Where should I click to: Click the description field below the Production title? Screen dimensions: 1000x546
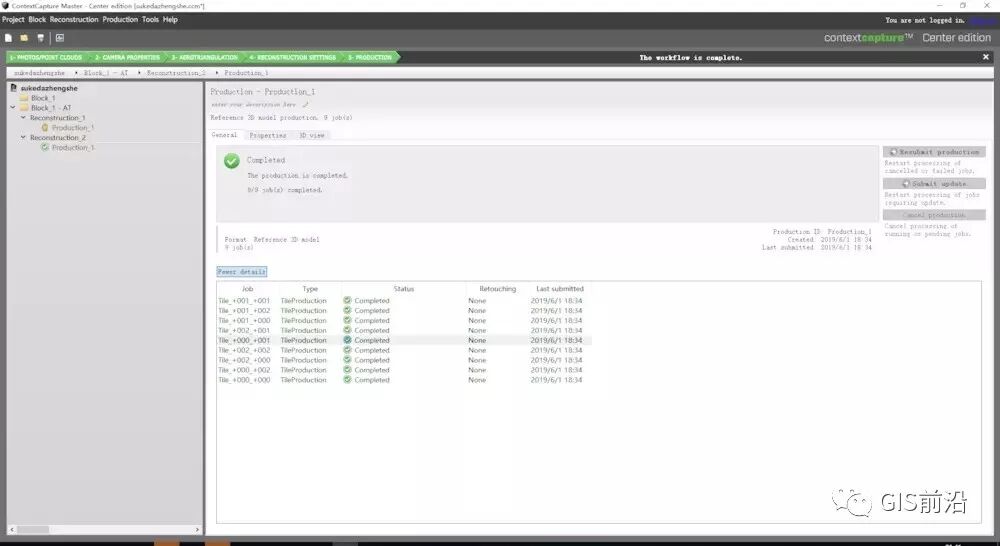[254, 104]
